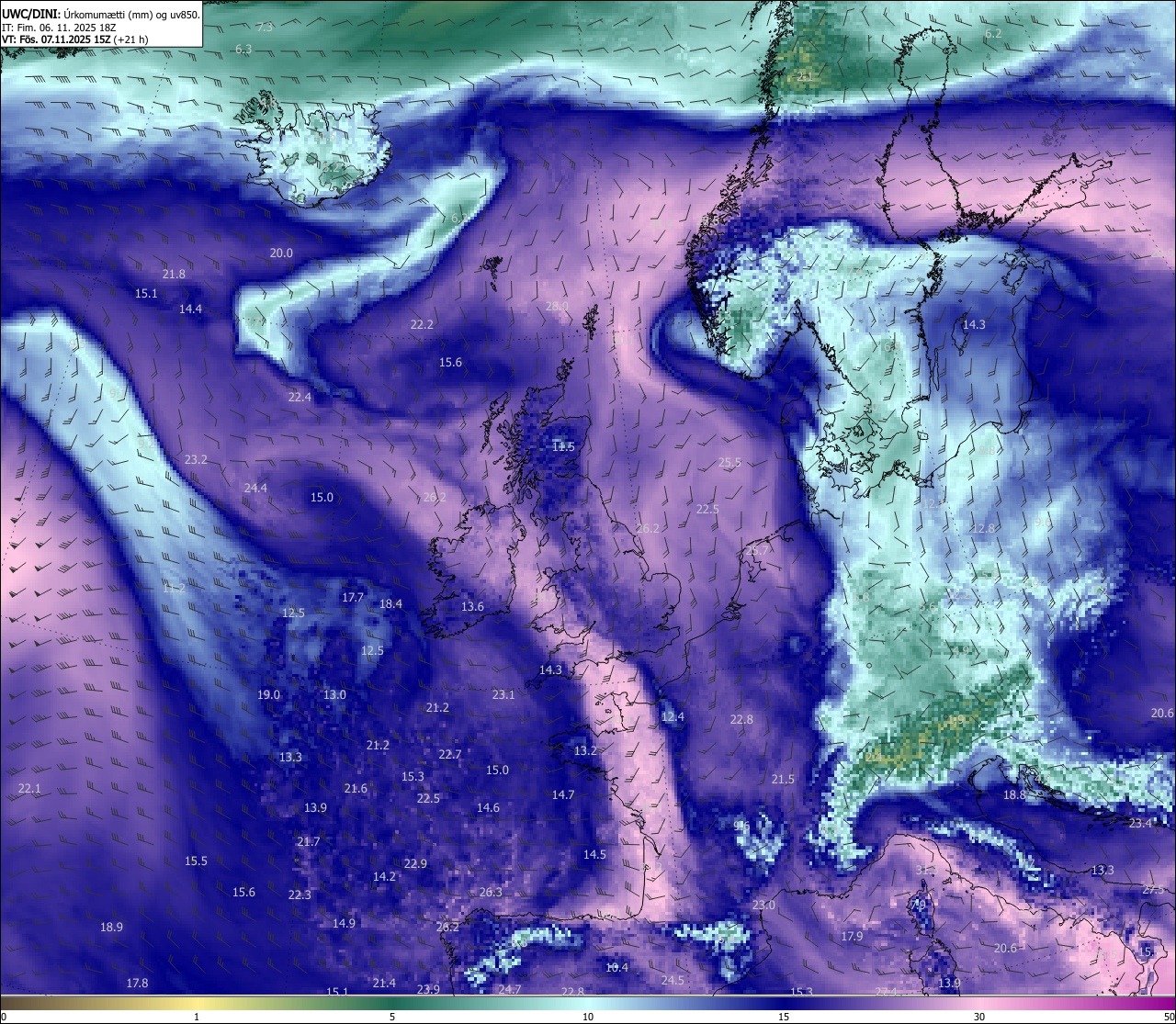This screenshot has width=1176, height=1024.
Task: Click the 22.7 value label
Action: point(449,754)
